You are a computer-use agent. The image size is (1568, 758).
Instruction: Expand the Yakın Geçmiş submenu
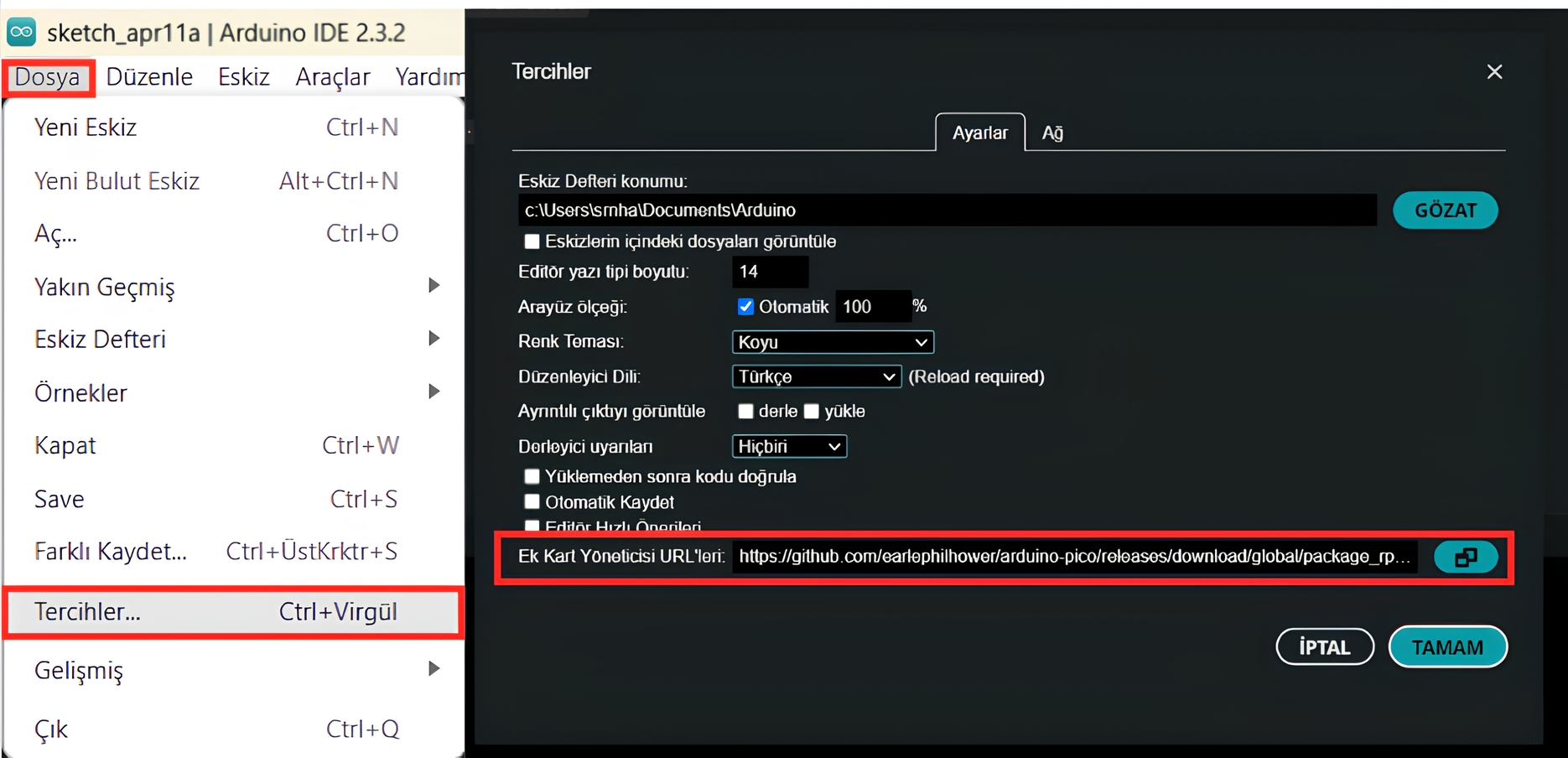(233, 287)
